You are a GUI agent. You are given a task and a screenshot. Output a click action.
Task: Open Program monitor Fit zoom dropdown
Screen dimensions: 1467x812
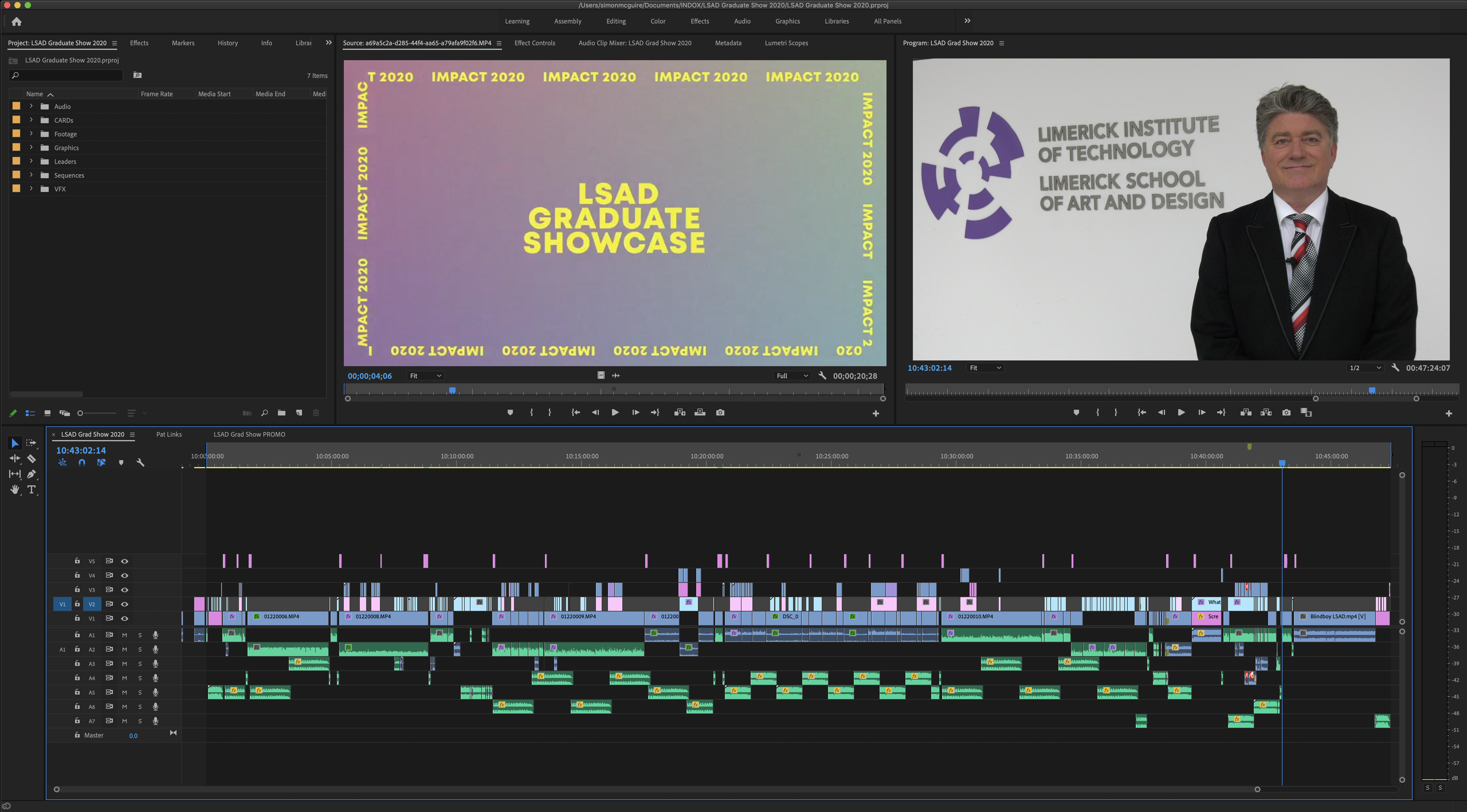point(985,368)
